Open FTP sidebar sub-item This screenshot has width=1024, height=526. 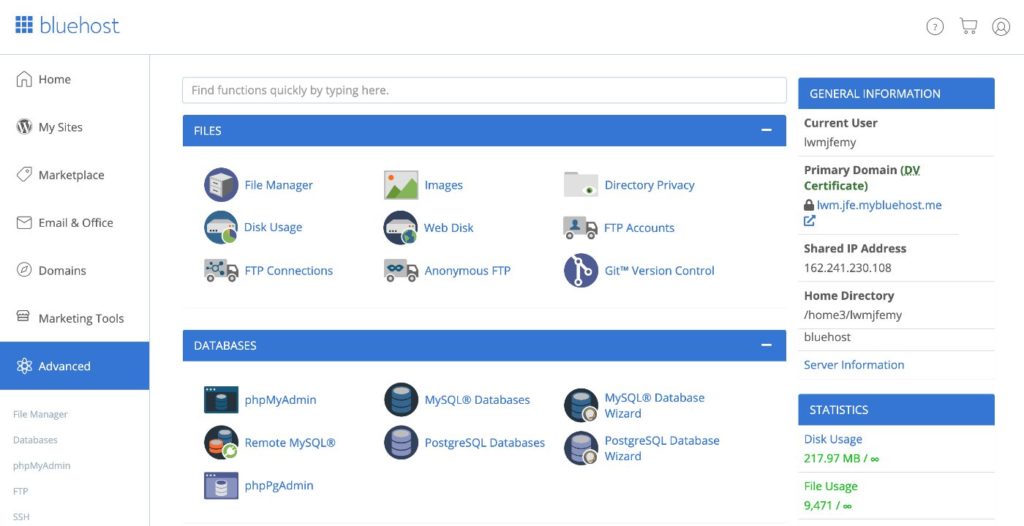(x=20, y=491)
